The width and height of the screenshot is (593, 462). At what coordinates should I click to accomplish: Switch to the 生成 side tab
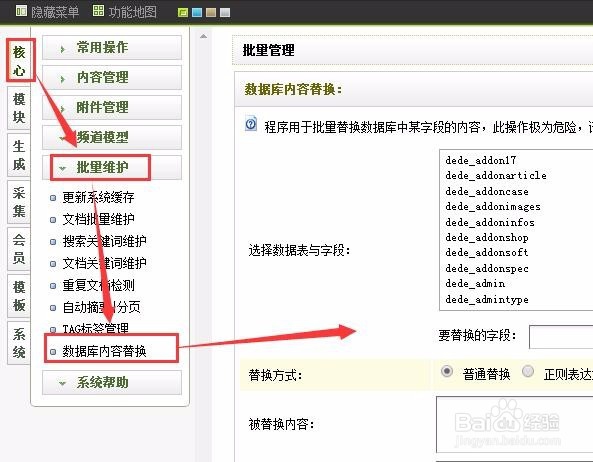tap(19, 155)
